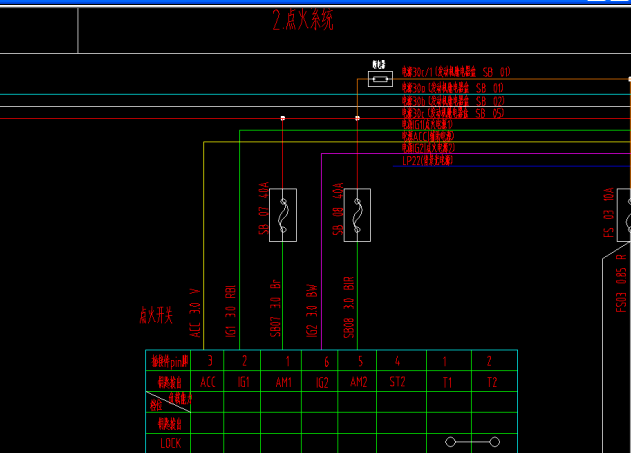Click the junction dot above fuse SB 07
The width and height of the screenshot is (631, 453).
click(x=283, y=118)
